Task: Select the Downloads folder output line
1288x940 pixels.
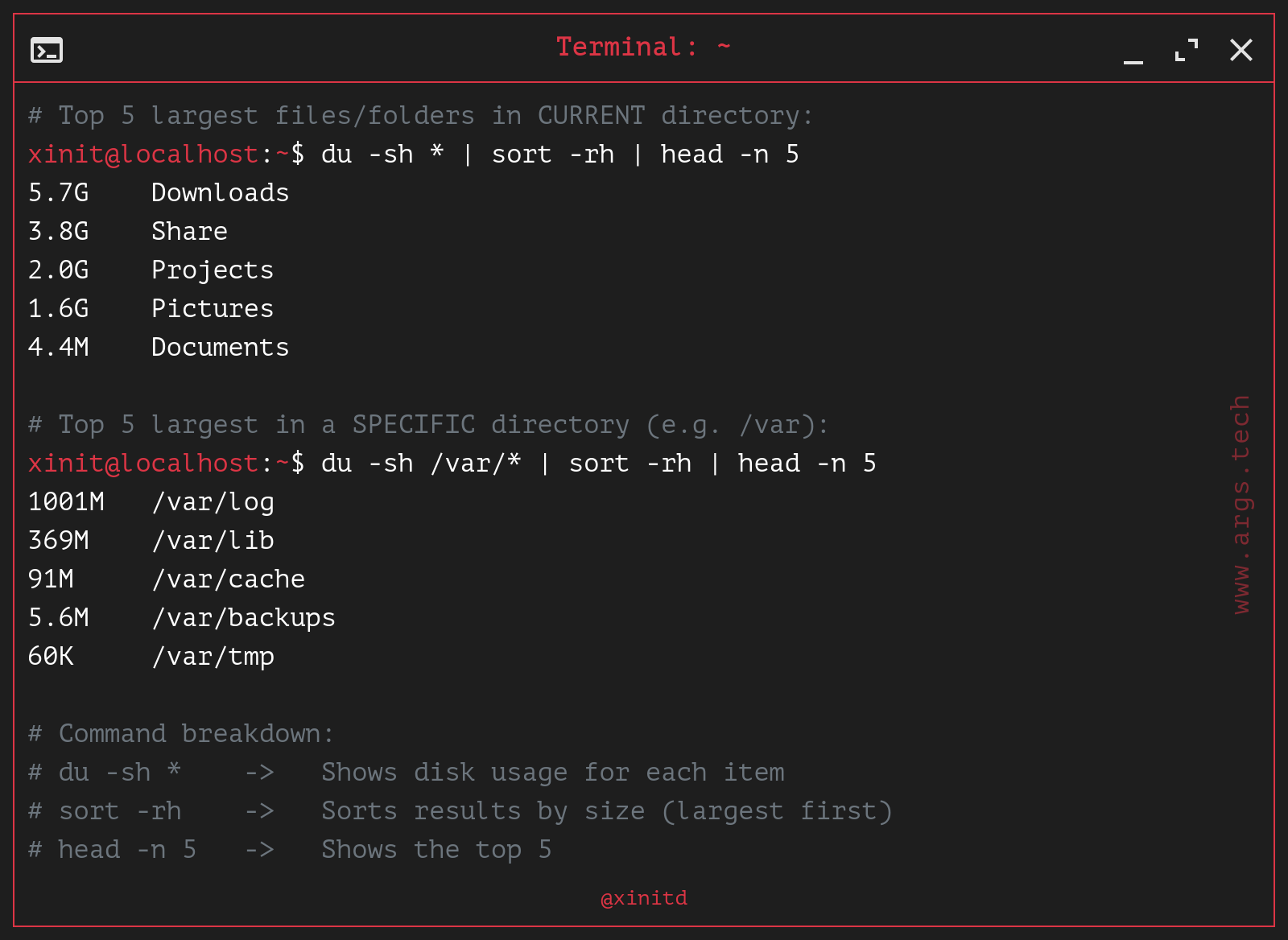Action: [159, 193]
